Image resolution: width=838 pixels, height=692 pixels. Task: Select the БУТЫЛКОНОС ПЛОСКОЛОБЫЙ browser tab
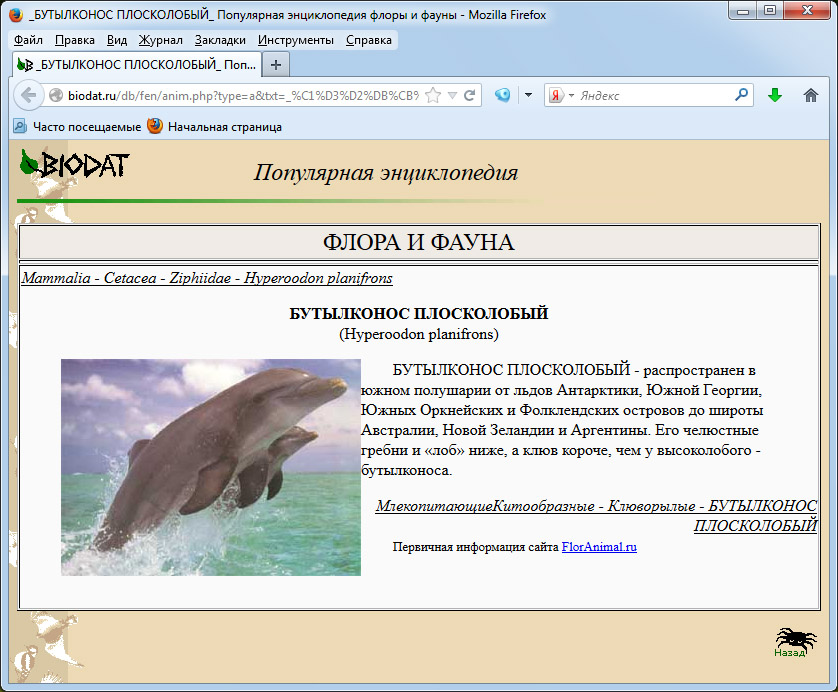pos(135,64)
